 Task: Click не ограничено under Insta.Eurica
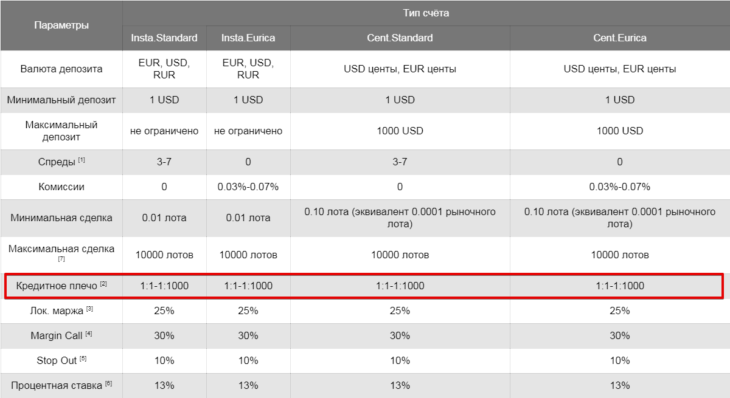point(248,131)
